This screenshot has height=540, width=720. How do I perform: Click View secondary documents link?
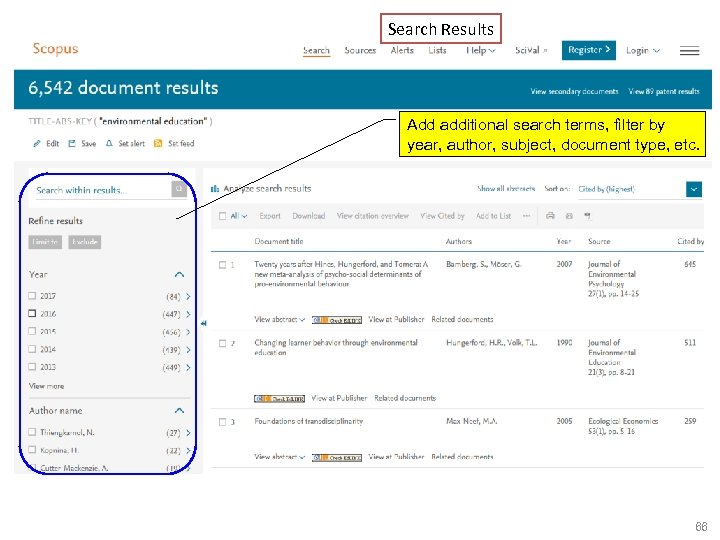tap(574, 91)
